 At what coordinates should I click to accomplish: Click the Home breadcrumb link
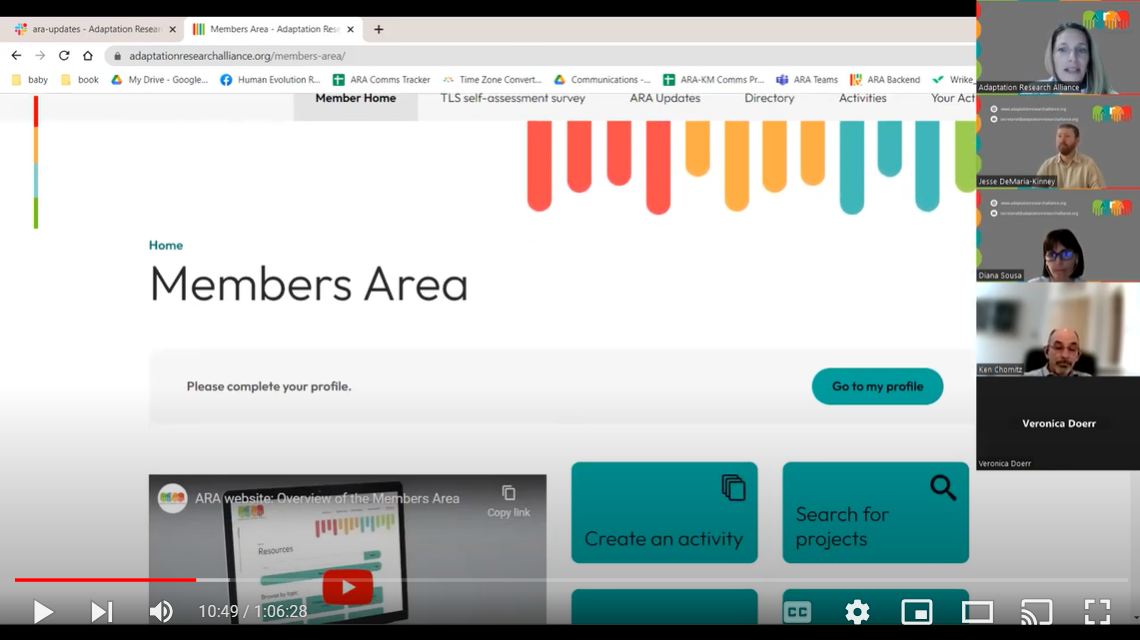pyautogui.click(x=166, y=245)
